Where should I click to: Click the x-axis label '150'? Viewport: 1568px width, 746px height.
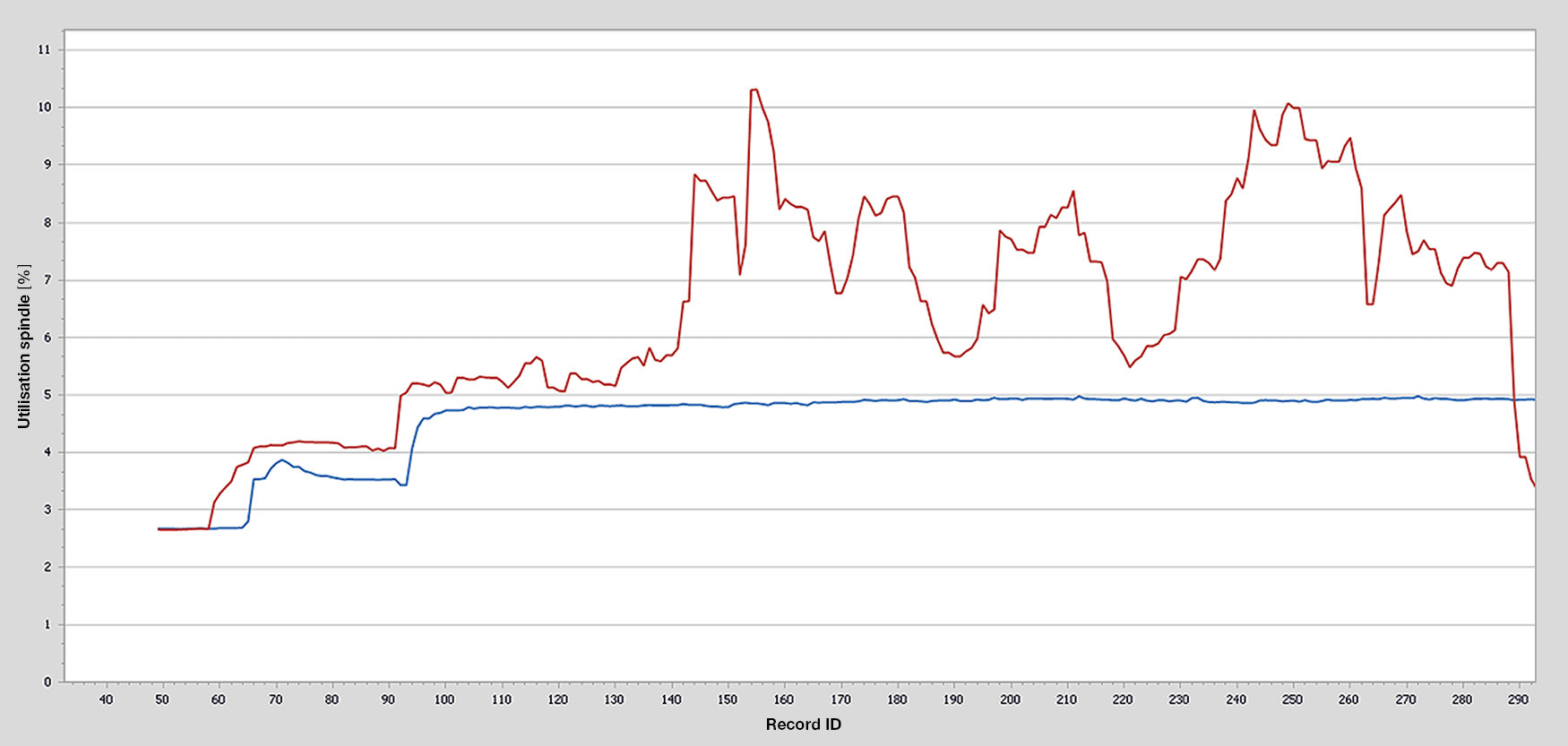tap(728, 699)
